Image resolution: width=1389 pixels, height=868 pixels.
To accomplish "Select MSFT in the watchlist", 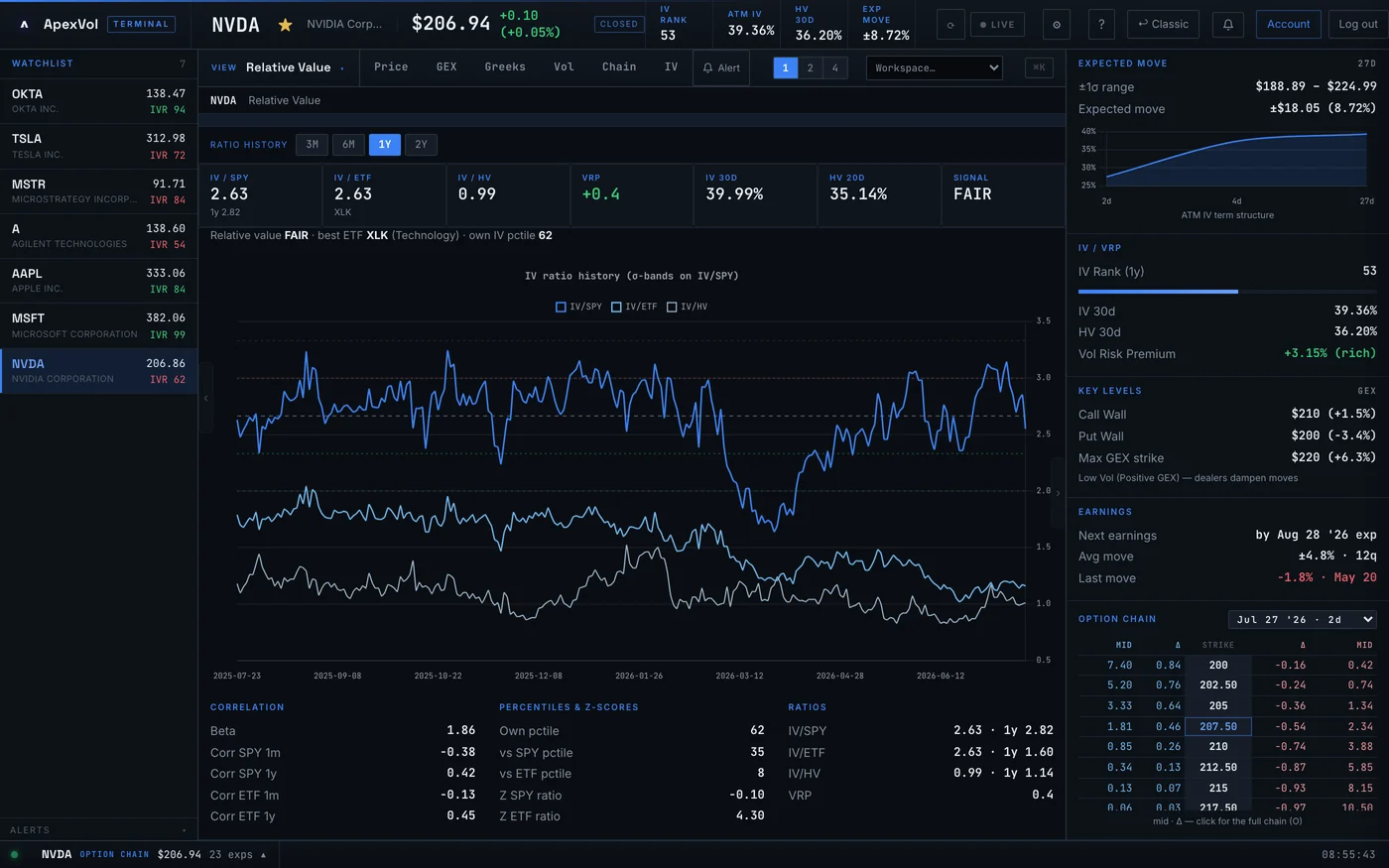I will 98,325.
